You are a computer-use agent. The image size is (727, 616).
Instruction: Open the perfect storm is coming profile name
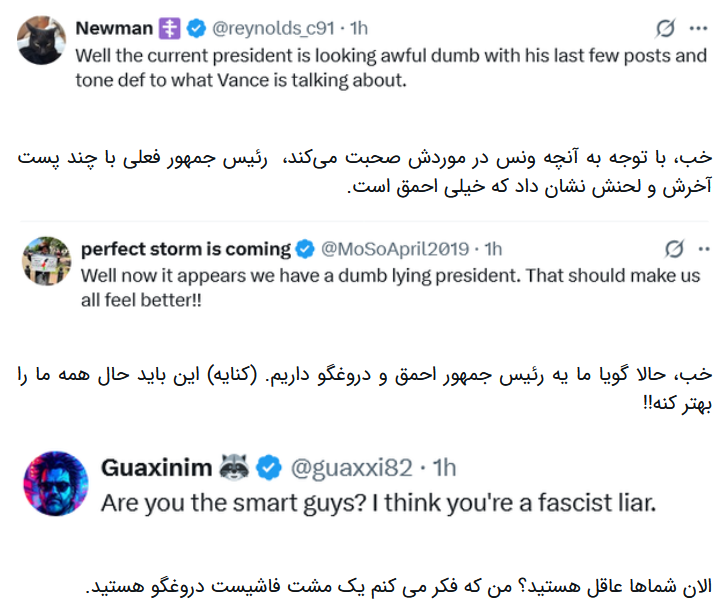click(x=185, y=248)
